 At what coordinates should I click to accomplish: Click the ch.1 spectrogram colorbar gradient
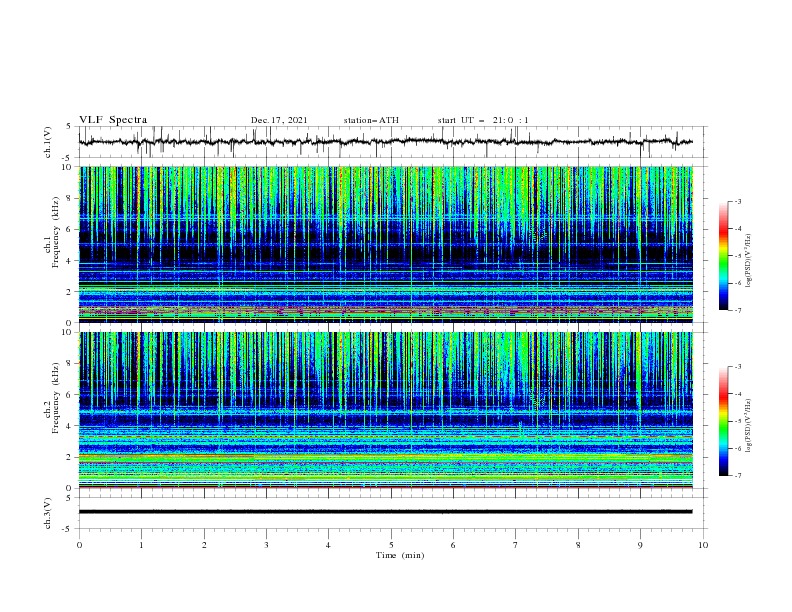pos(724,256)
